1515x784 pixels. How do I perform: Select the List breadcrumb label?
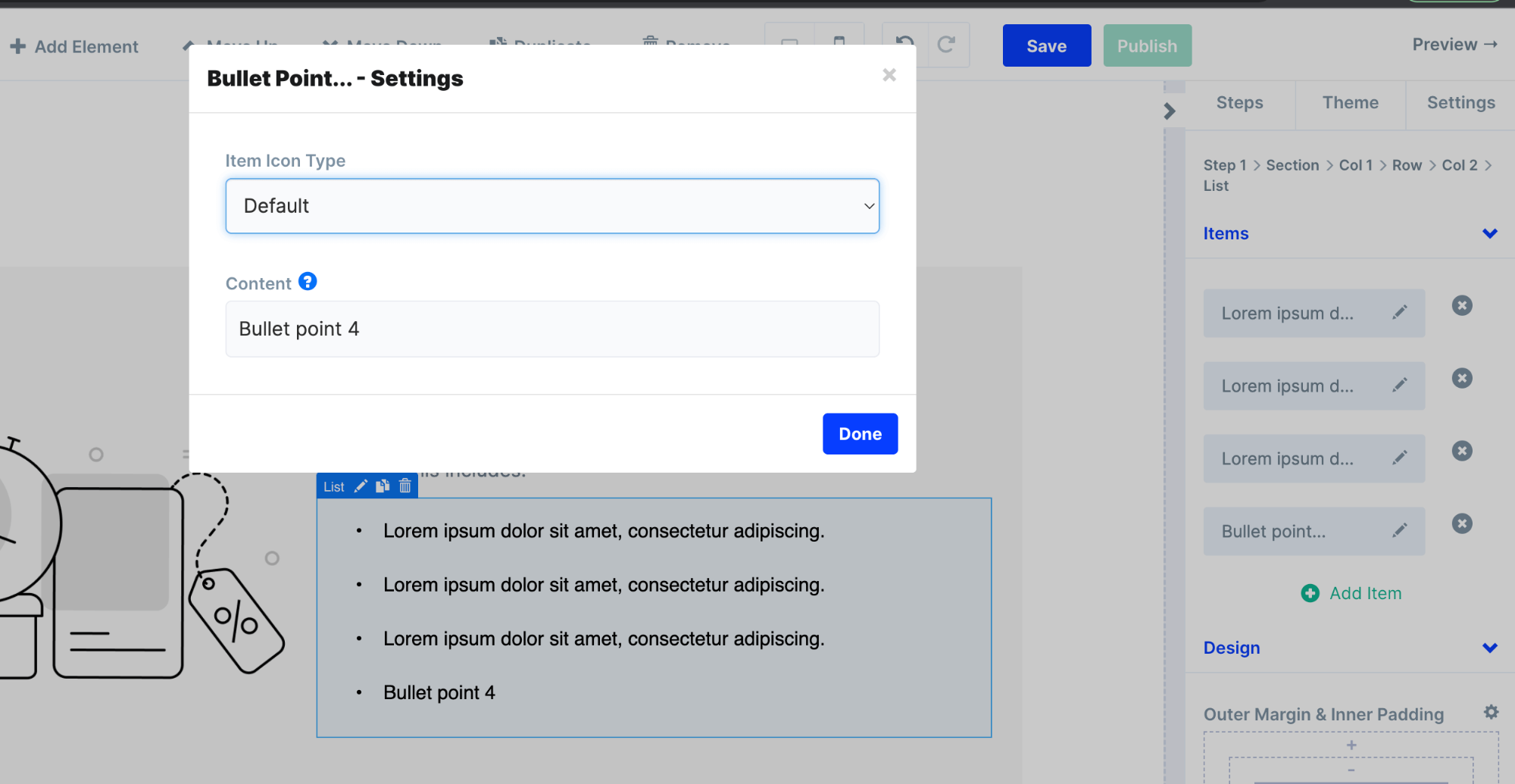(x=1216, y=186)
